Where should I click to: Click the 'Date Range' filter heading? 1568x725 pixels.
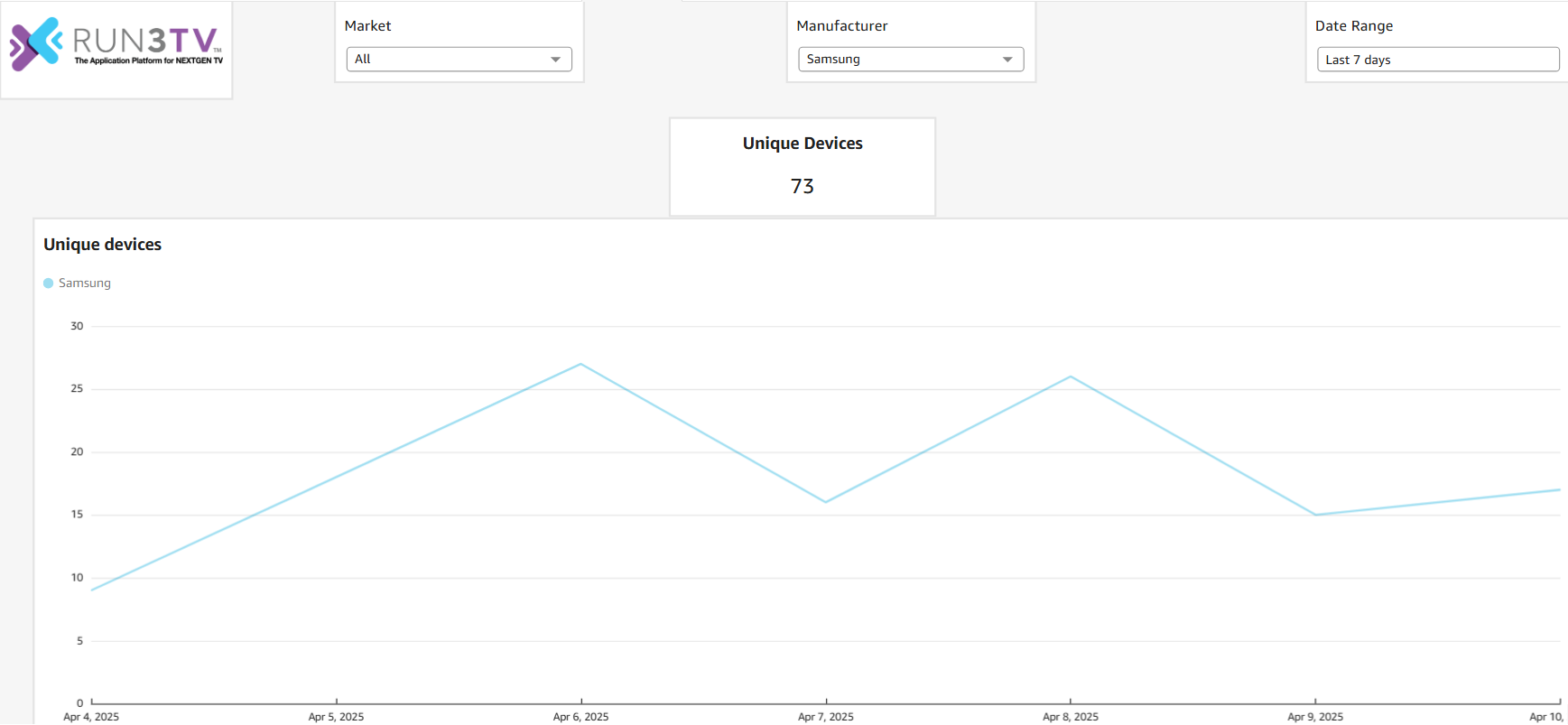(1353, 26)
